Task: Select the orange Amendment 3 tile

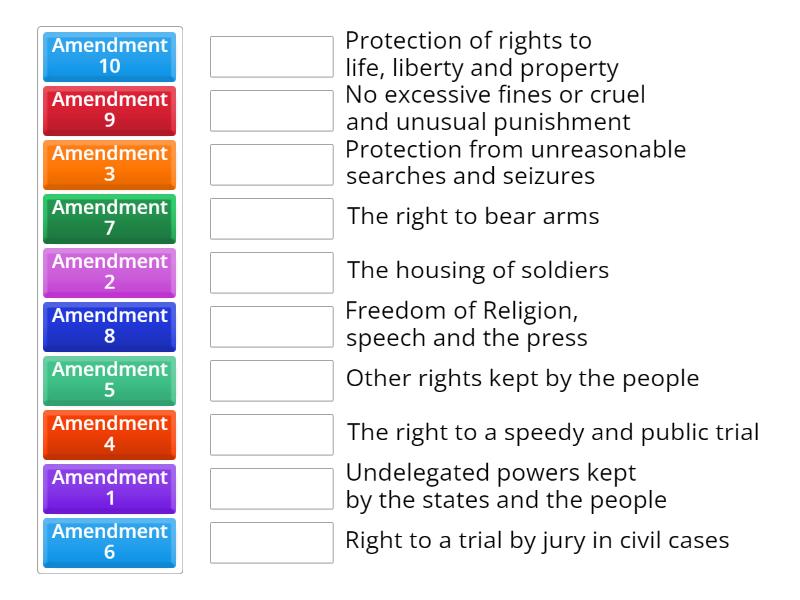Action: (x=109, y=165)
